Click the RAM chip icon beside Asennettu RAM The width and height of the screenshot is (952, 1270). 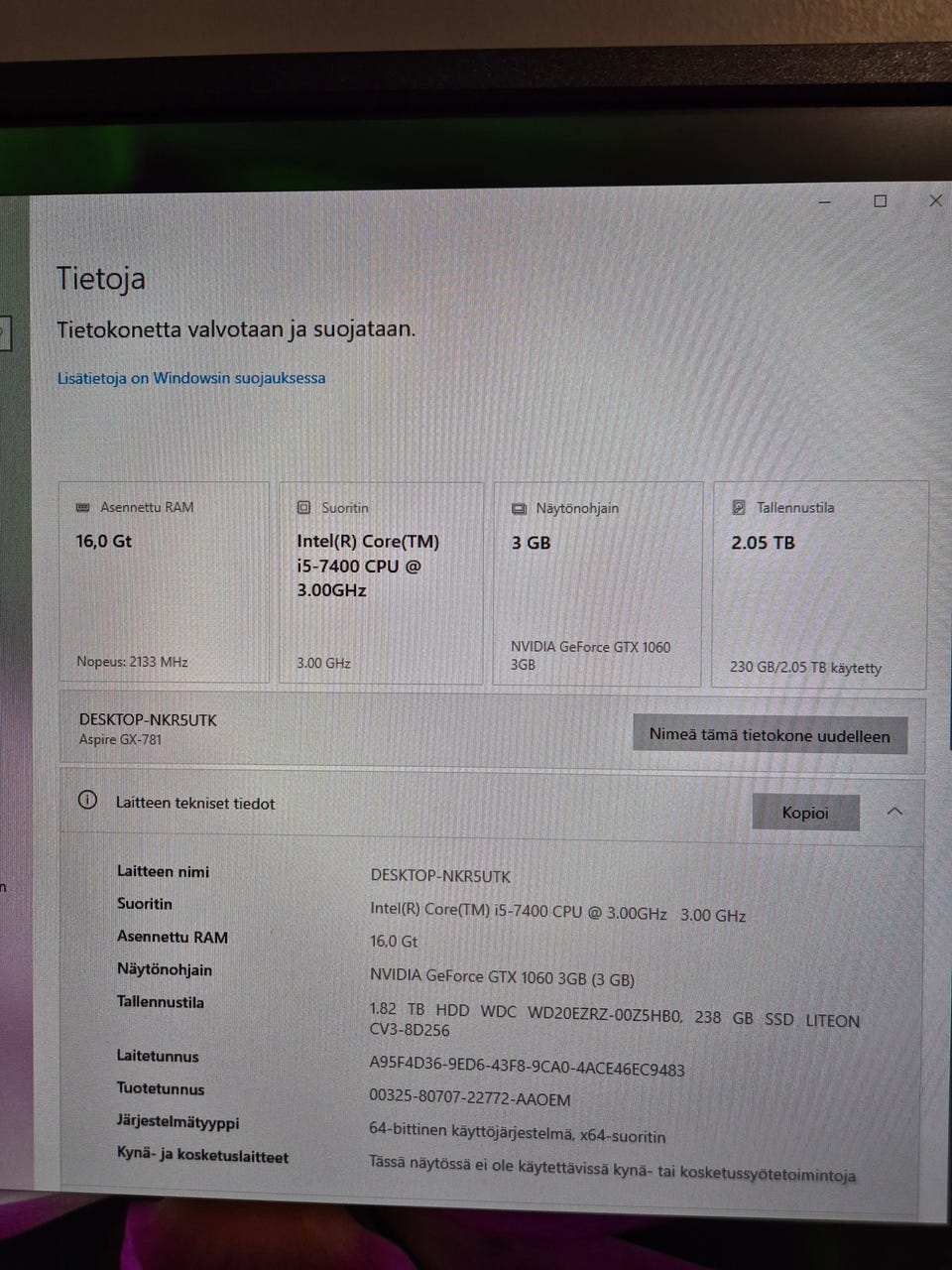[x=83, y=507]
